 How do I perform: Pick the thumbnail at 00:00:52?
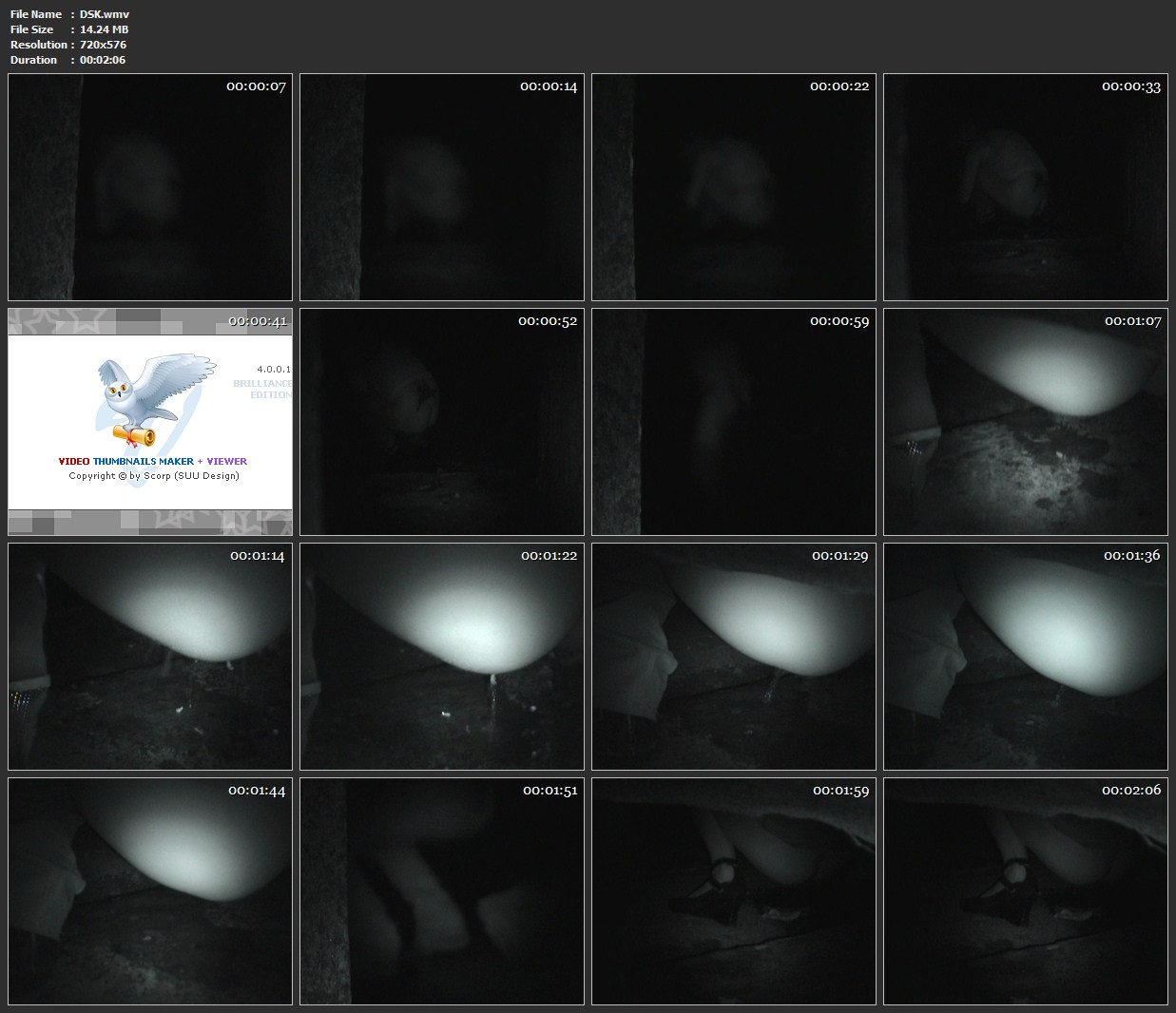tap(442, 422)
